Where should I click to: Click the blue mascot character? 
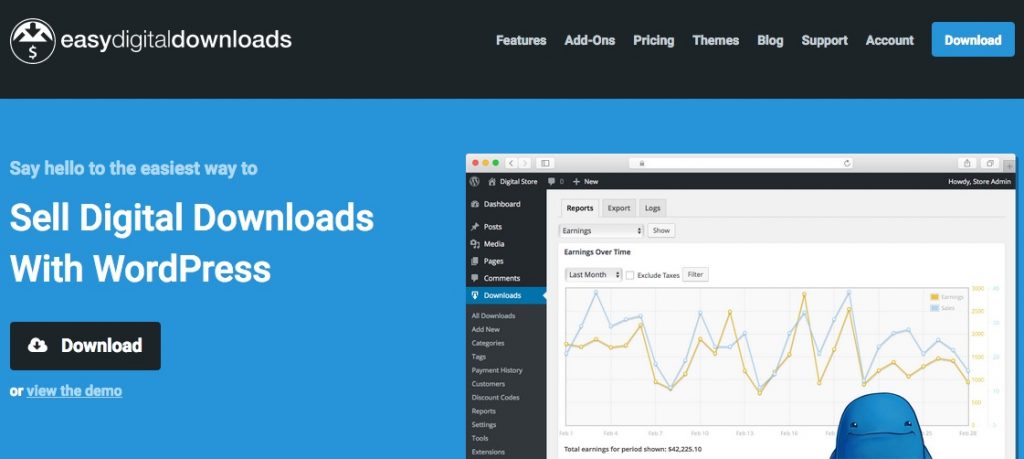880,426
